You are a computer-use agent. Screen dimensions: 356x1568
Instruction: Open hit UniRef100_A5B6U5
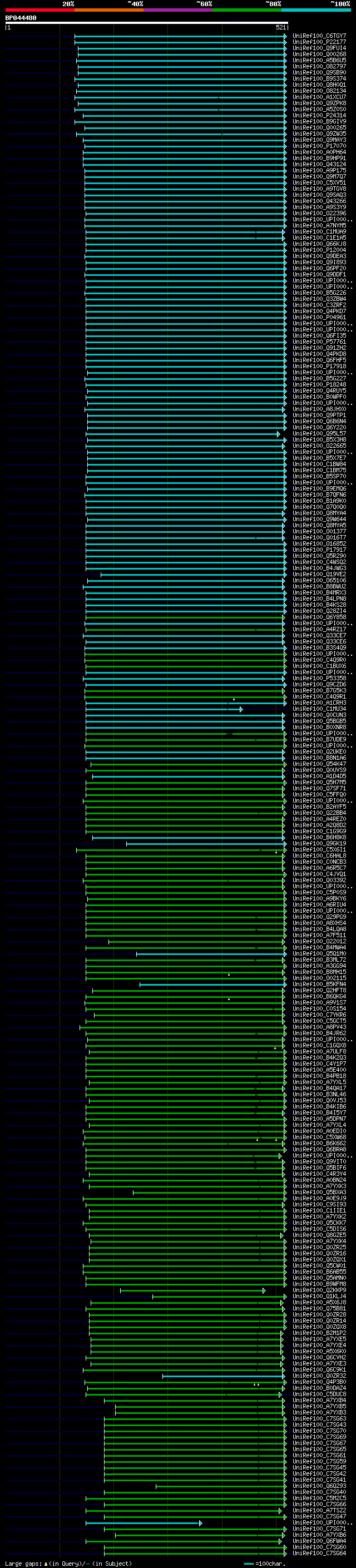pyautogui.click(x=319, y=60)
